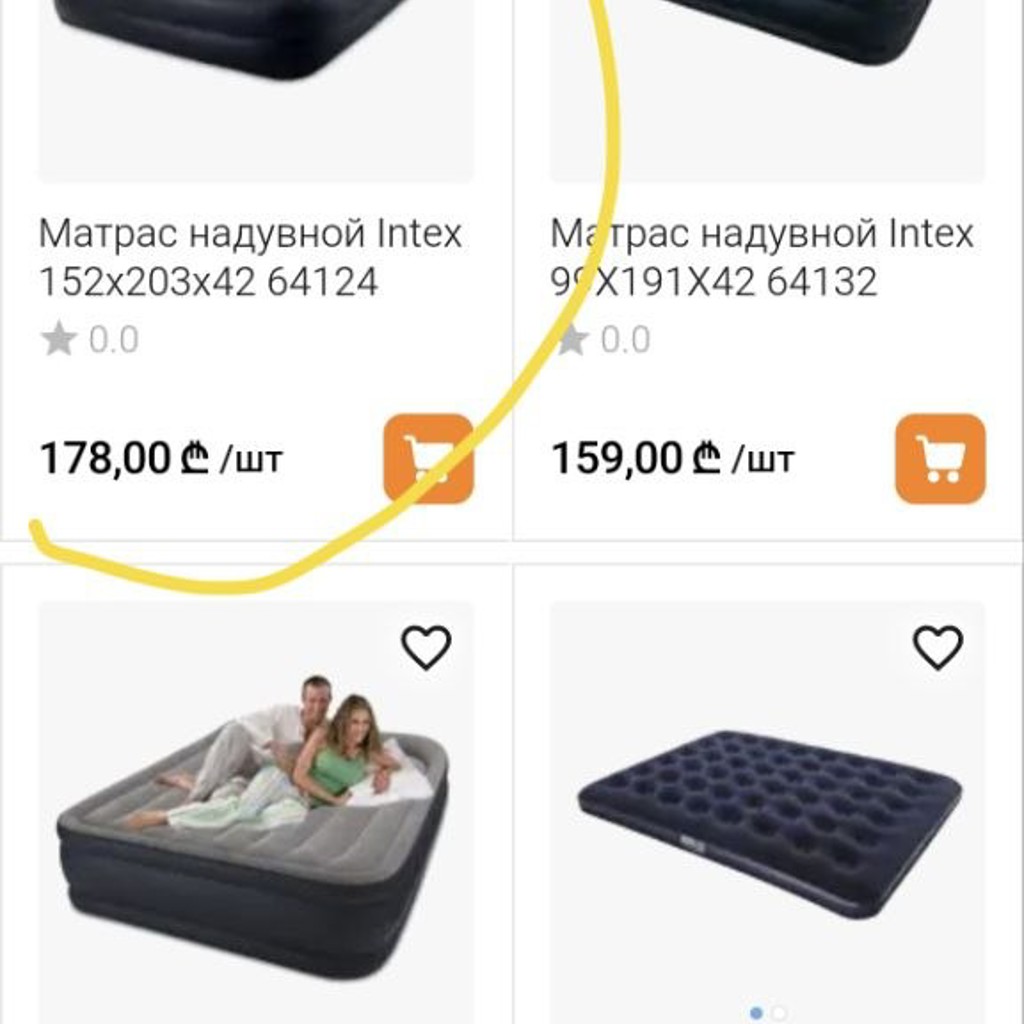This screenshot has width=1024, height=1024.
Task: Click the 159,00 price label
Action: coord(616,458)
